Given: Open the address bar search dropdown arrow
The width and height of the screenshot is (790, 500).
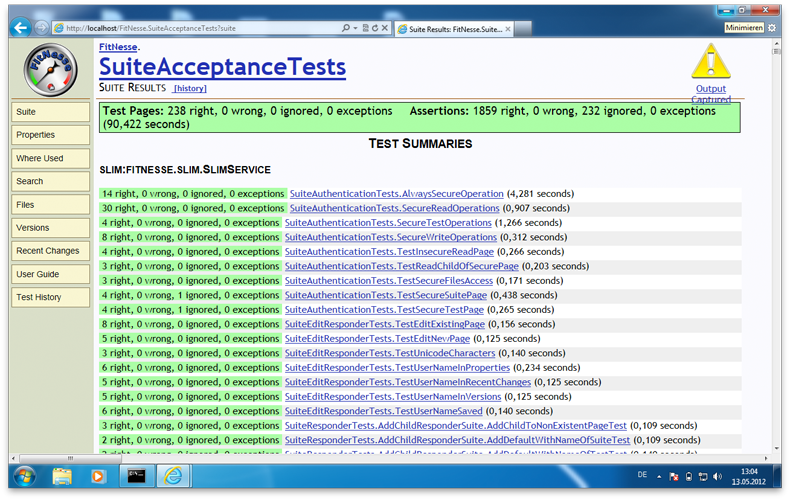Looking at the screenshot, I should pos(355,28).
